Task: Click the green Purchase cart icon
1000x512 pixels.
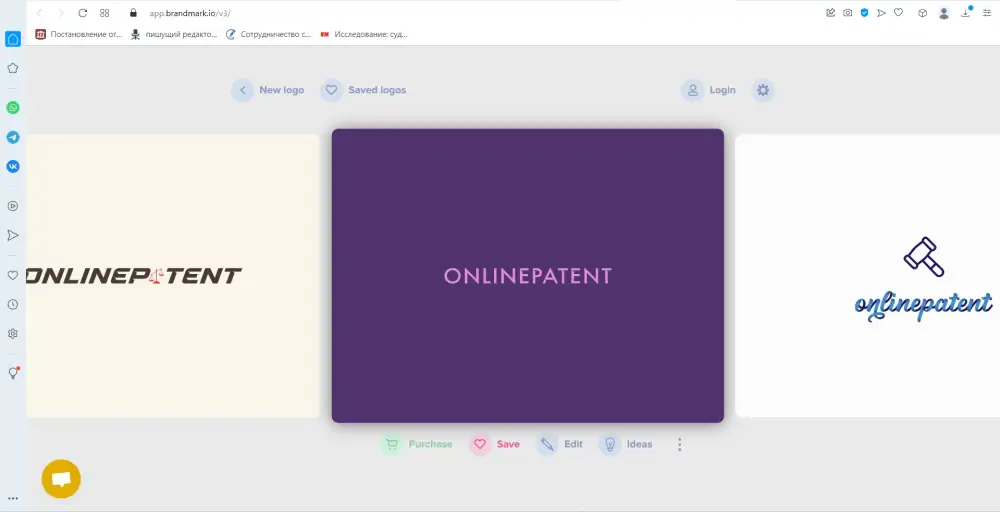Action: [390, 444]
